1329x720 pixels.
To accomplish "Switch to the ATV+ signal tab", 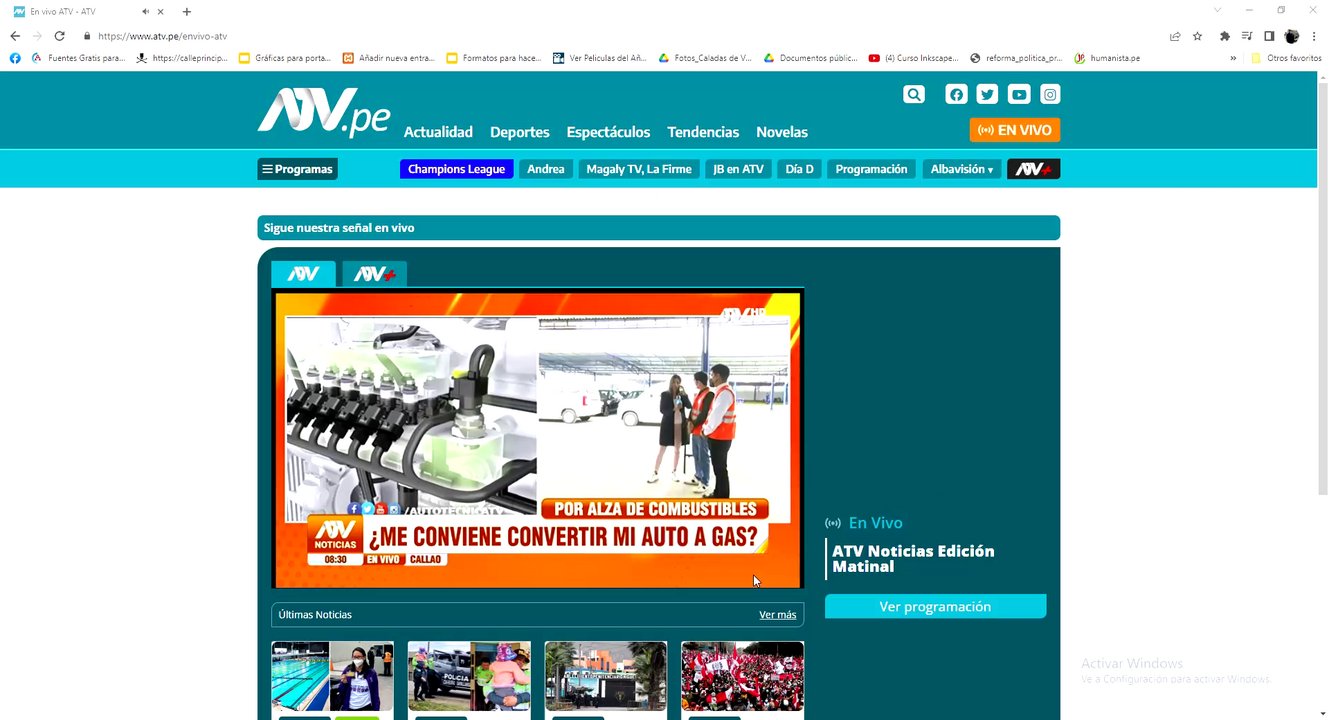I will [x=374, y=274].
